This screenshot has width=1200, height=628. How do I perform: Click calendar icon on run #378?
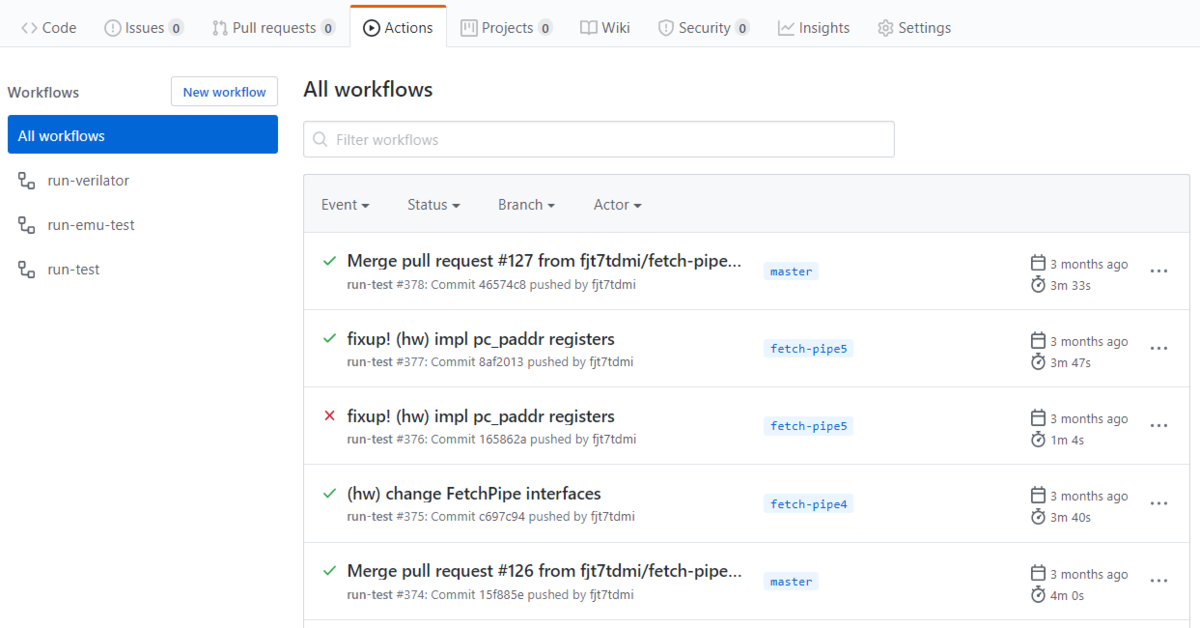[x=1038, y=263]
